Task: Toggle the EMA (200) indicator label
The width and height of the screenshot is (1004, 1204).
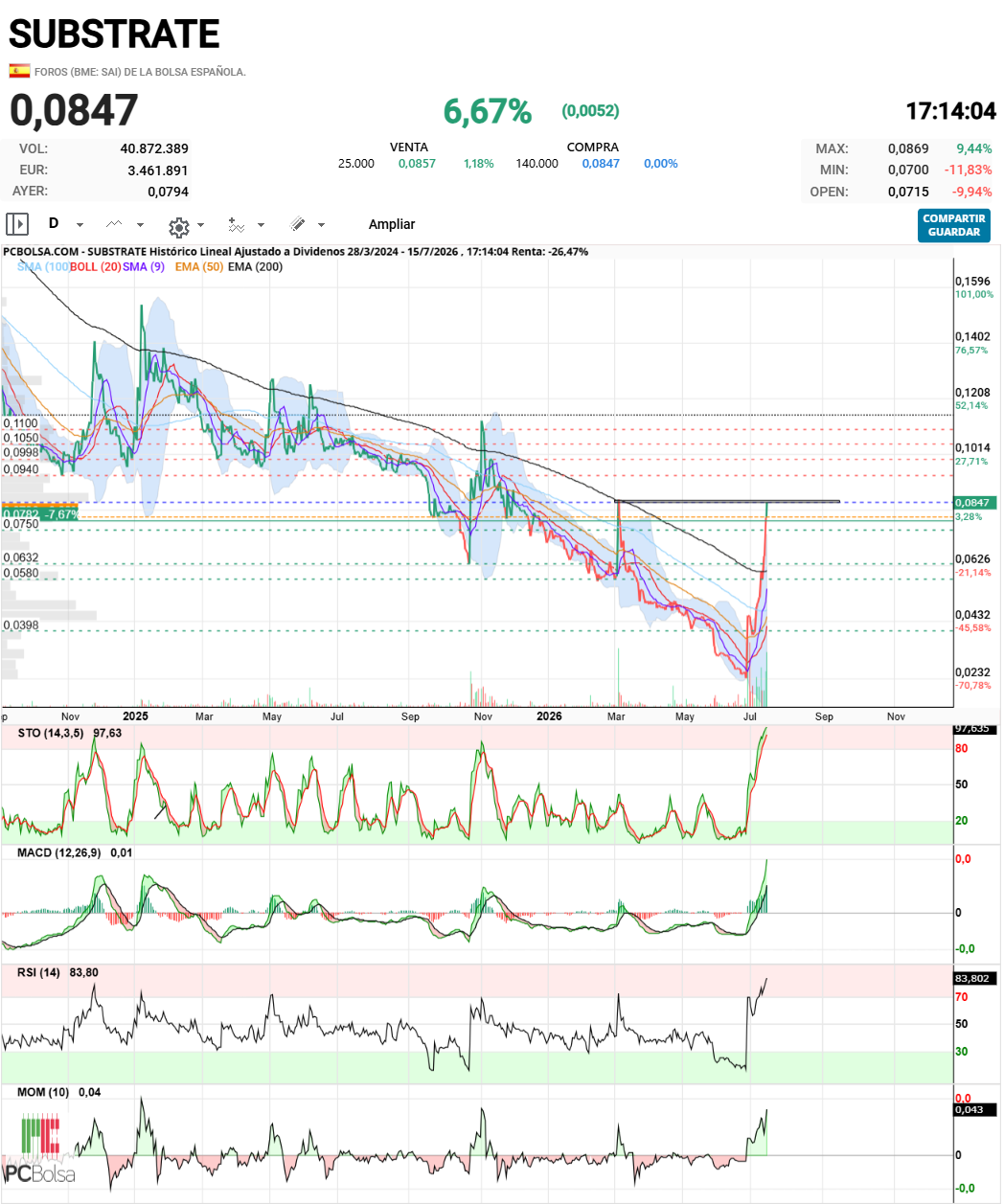Action: [x=255, y=266]
